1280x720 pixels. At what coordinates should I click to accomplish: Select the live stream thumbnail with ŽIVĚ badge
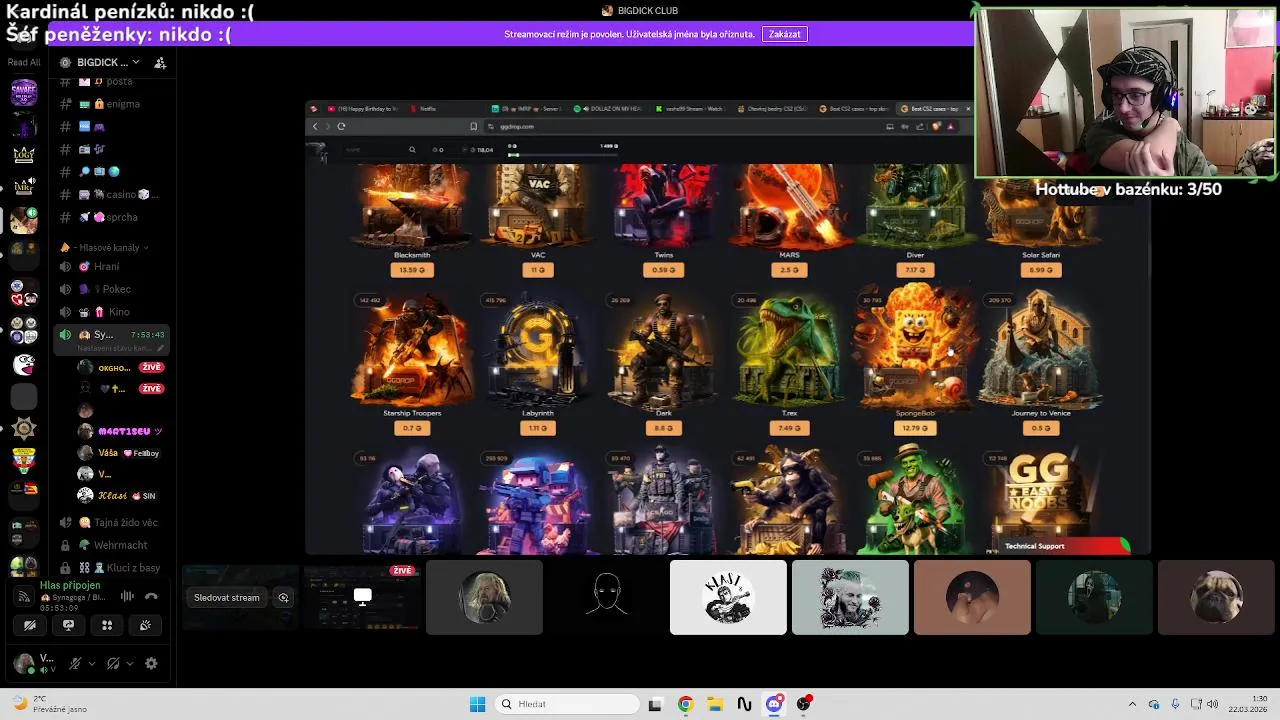click(x=361, y=597)
